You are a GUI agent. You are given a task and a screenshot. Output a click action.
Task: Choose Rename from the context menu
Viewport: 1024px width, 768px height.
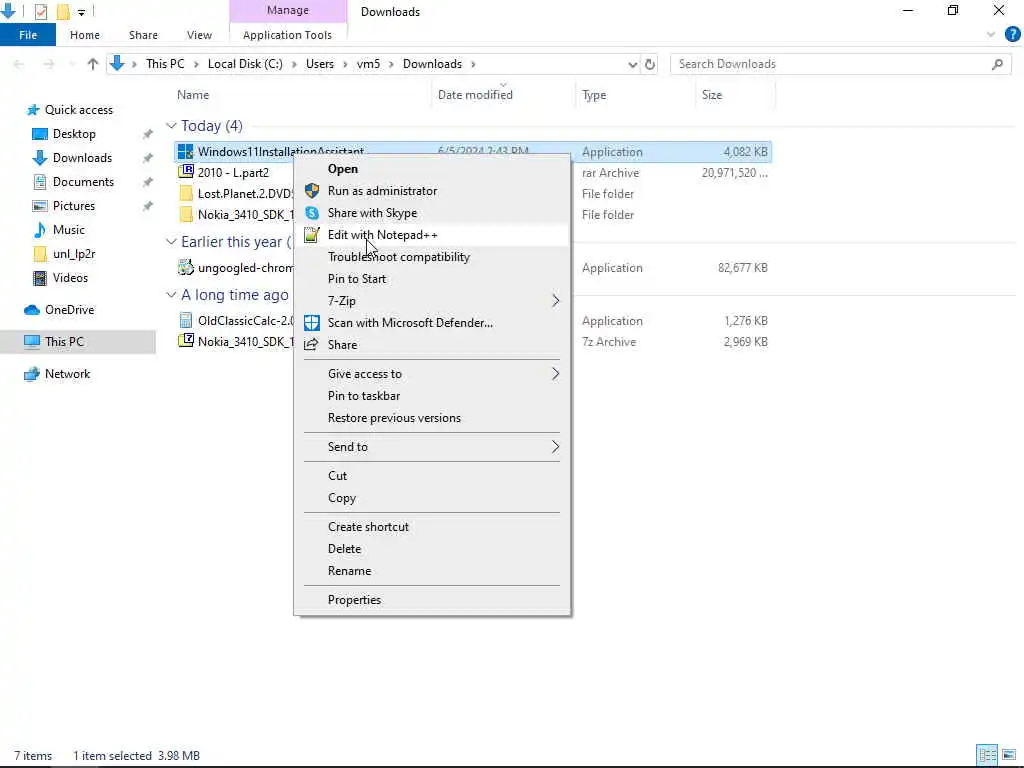(349, 571)
